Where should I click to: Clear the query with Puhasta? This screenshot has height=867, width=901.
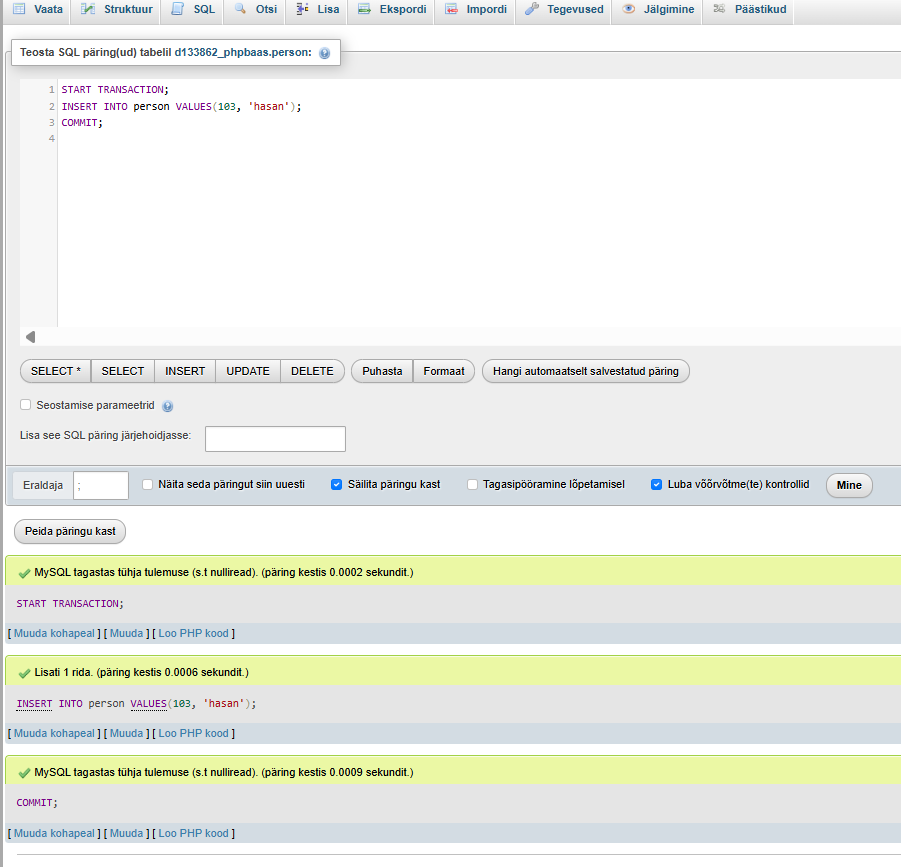(x=382, y=371)
